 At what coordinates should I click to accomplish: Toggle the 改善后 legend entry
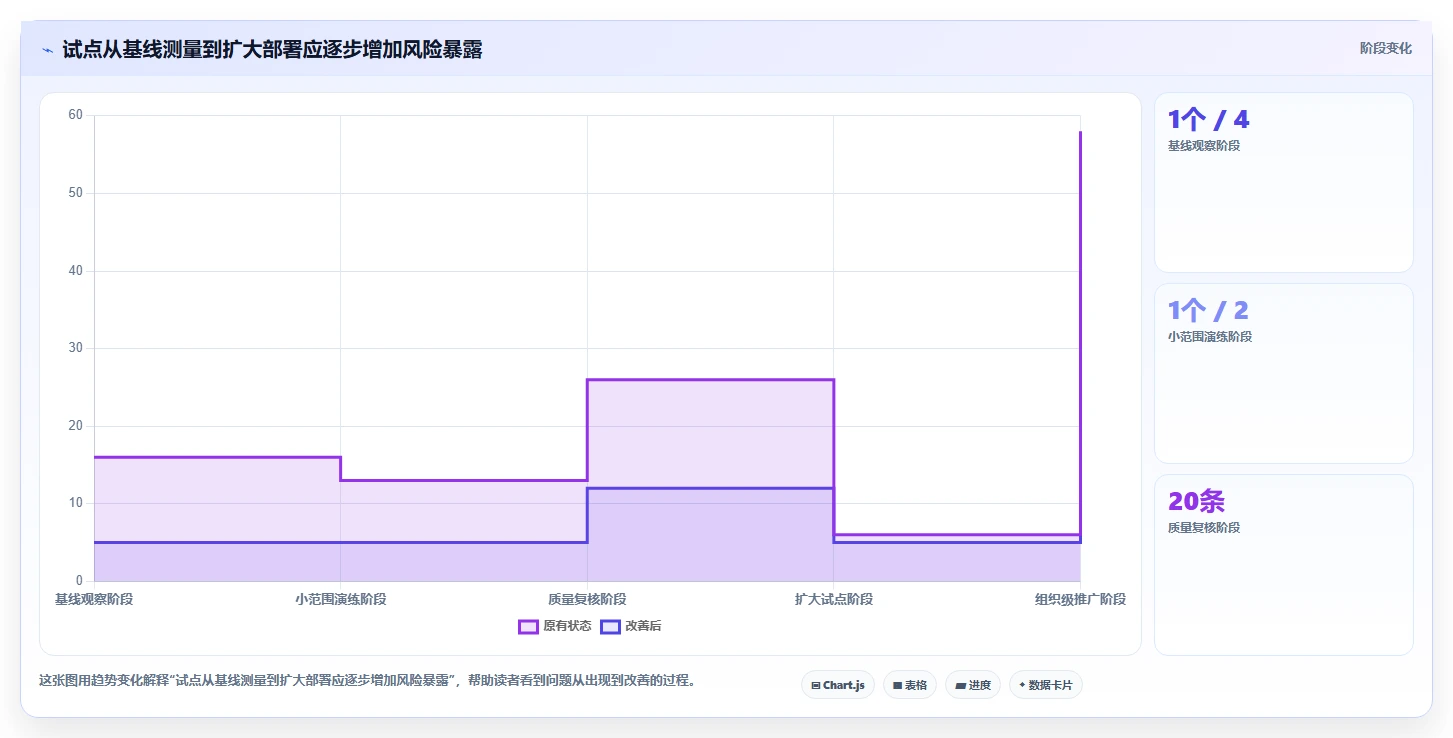pyautogui.click(x=630, y=626)
